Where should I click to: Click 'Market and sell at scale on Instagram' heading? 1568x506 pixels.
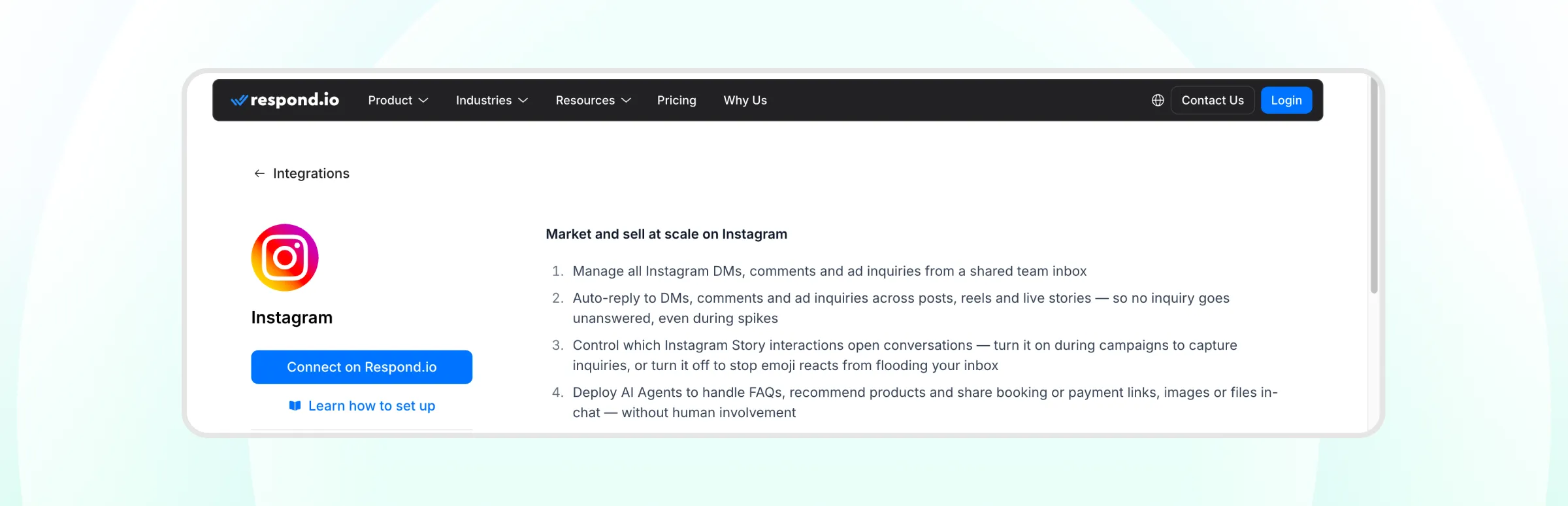[x=666, y=234]
